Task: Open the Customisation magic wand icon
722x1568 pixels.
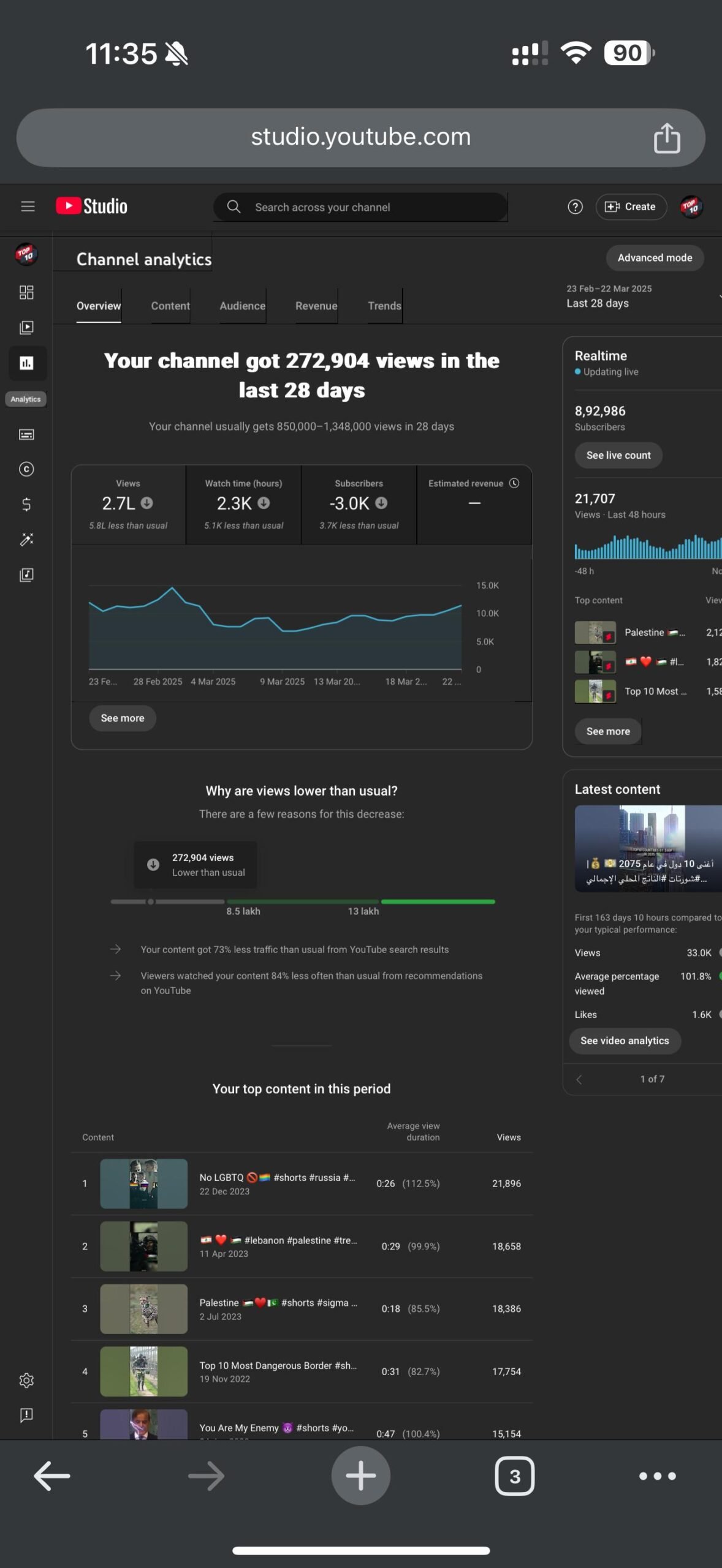Action: [26, 540]
